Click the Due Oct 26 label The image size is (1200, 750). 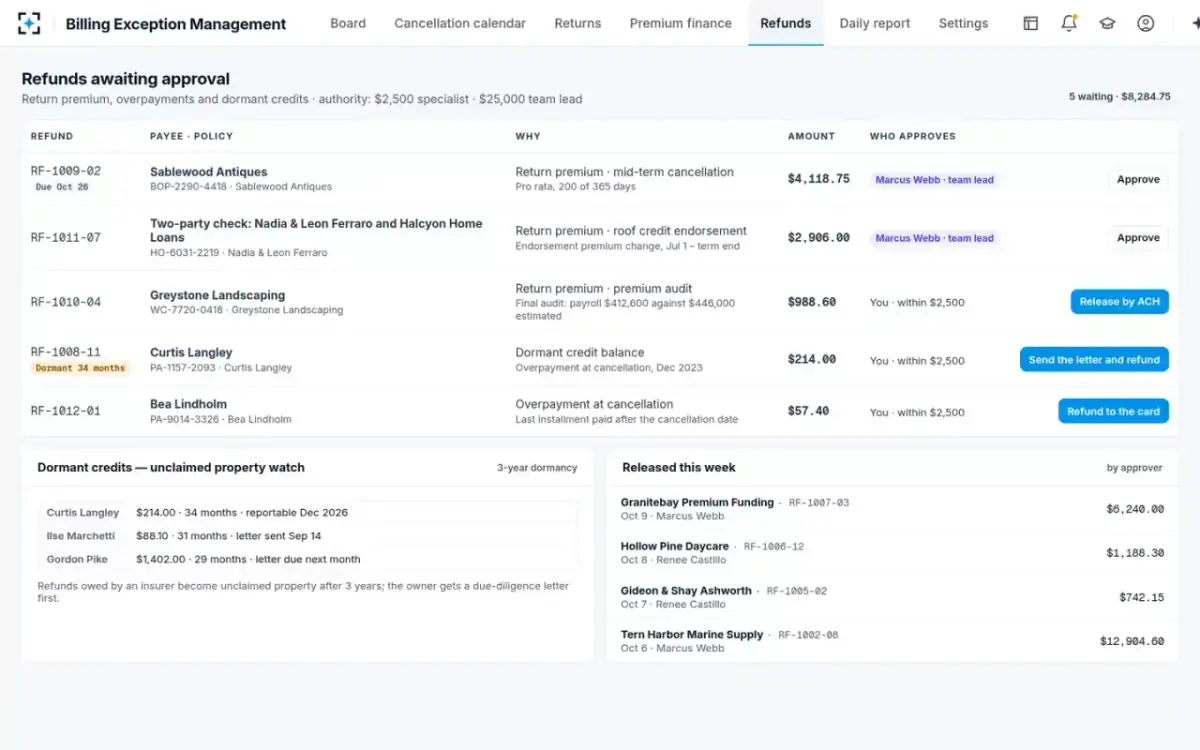click(62, 187)
